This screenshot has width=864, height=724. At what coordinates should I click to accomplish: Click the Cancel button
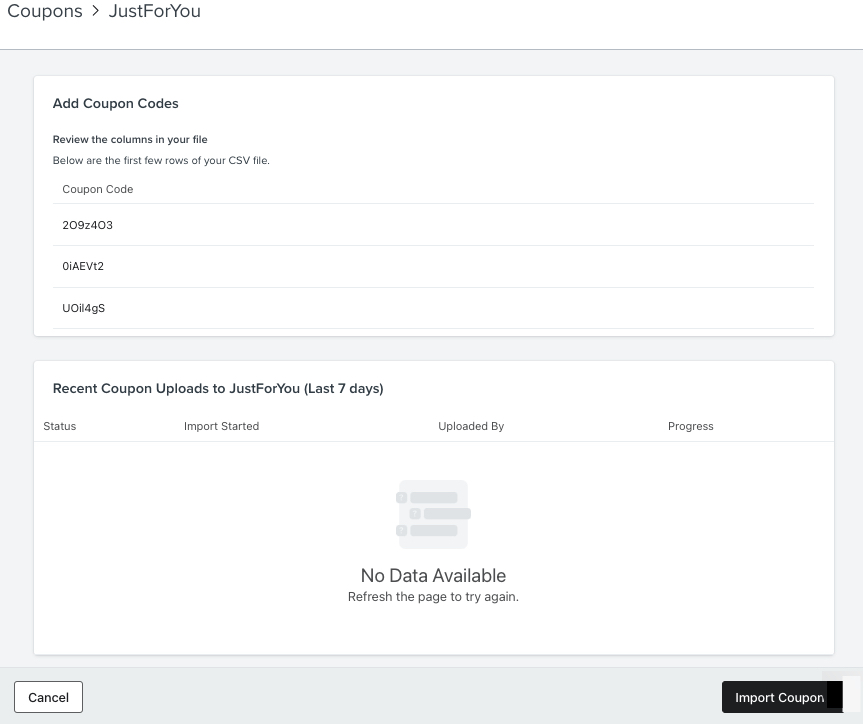coord(47,697)
